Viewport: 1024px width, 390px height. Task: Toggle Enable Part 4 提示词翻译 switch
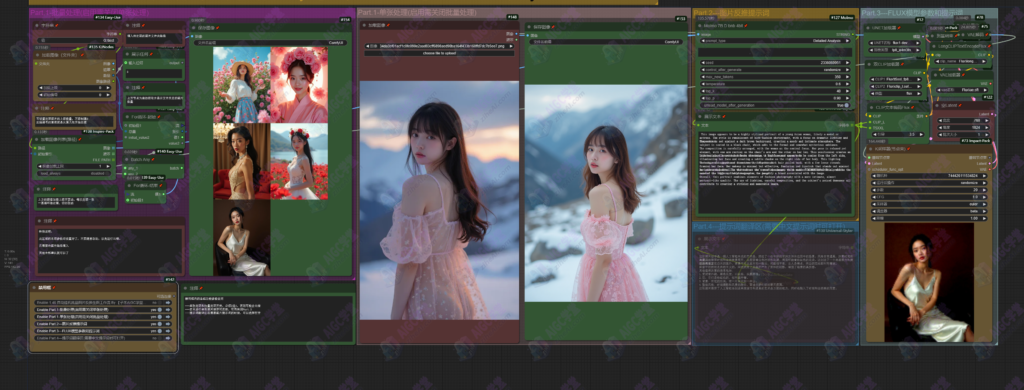159,338
